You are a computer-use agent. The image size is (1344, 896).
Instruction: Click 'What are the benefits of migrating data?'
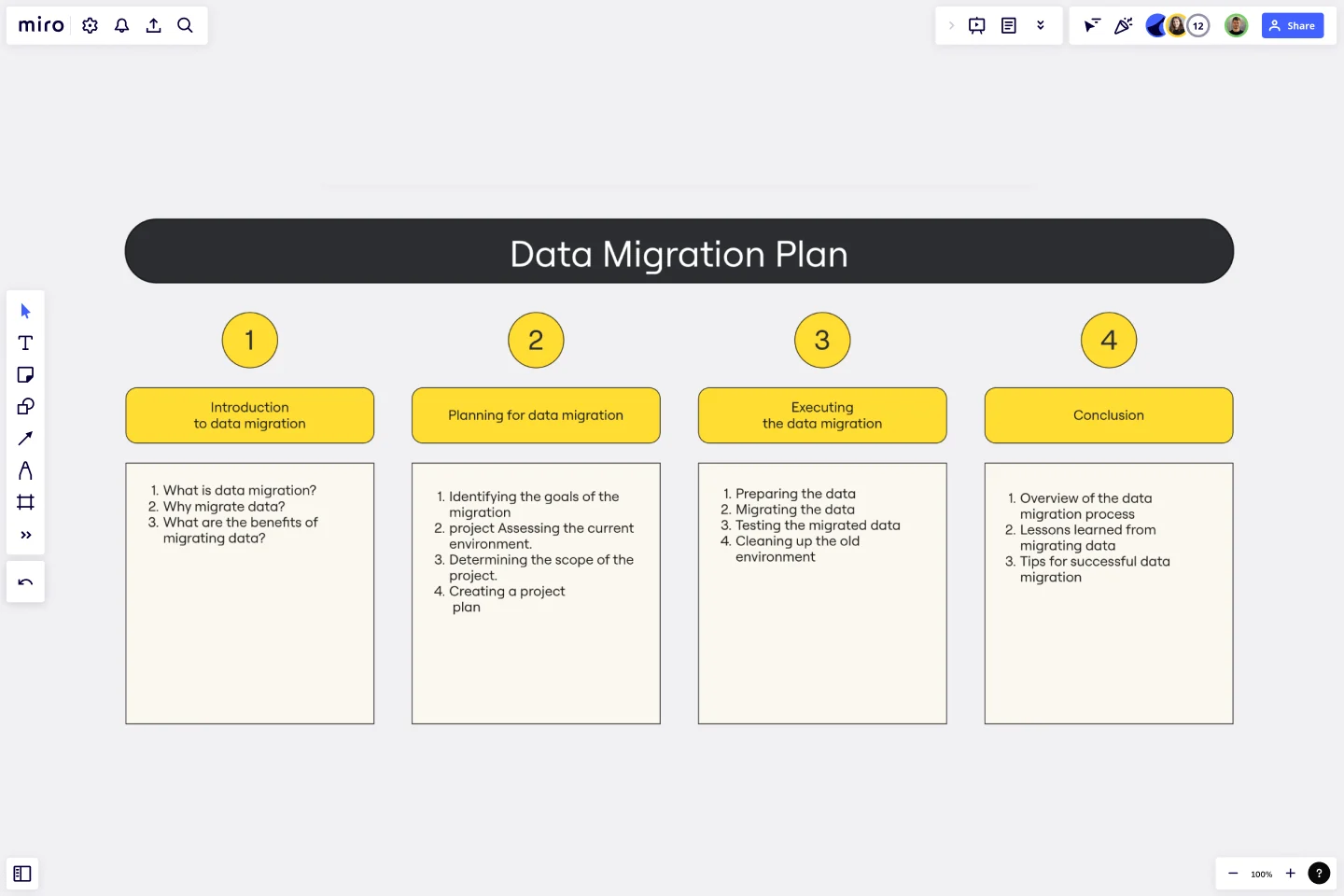[x=240, y=530]
